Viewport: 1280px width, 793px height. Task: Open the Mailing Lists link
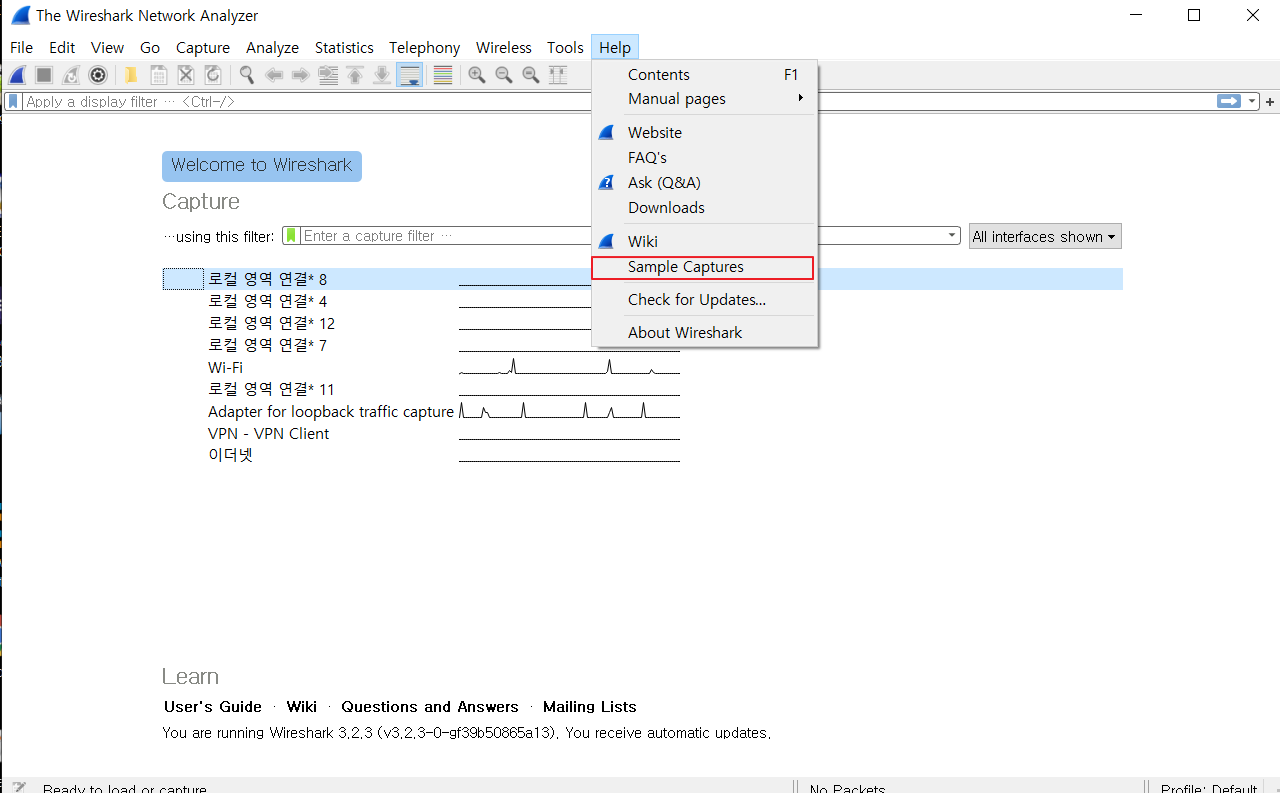click(x=590, y=706)
